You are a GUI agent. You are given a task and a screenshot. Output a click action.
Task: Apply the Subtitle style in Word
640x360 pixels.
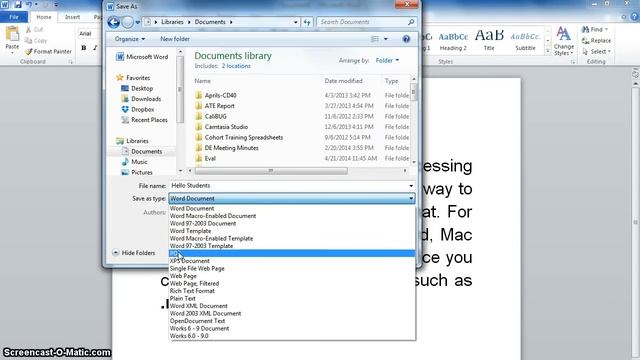point(525,40)
